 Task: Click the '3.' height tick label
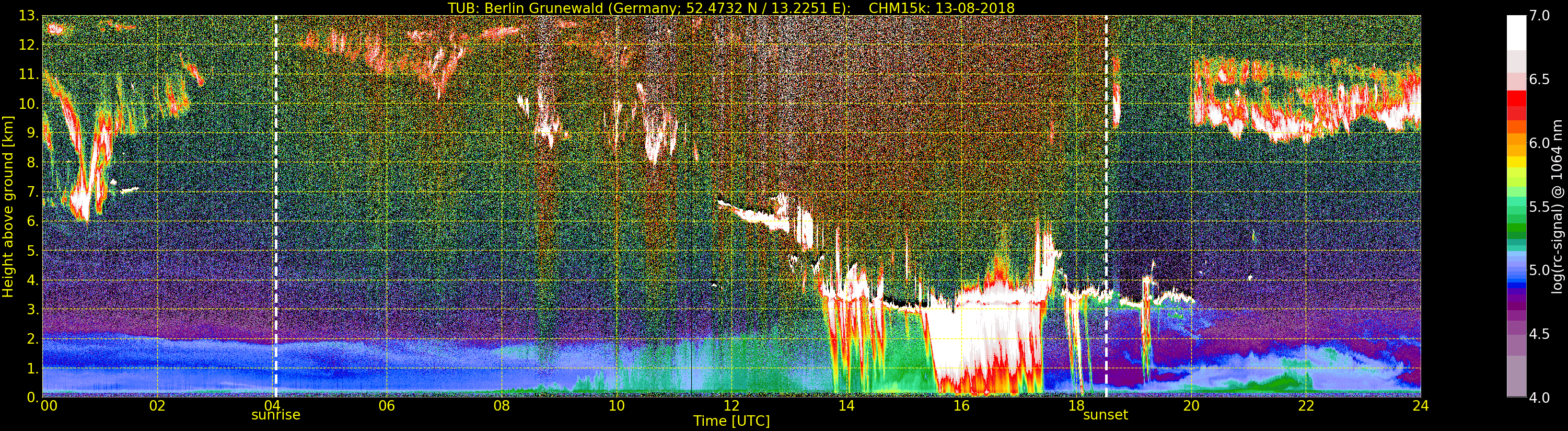pos(32,309)
